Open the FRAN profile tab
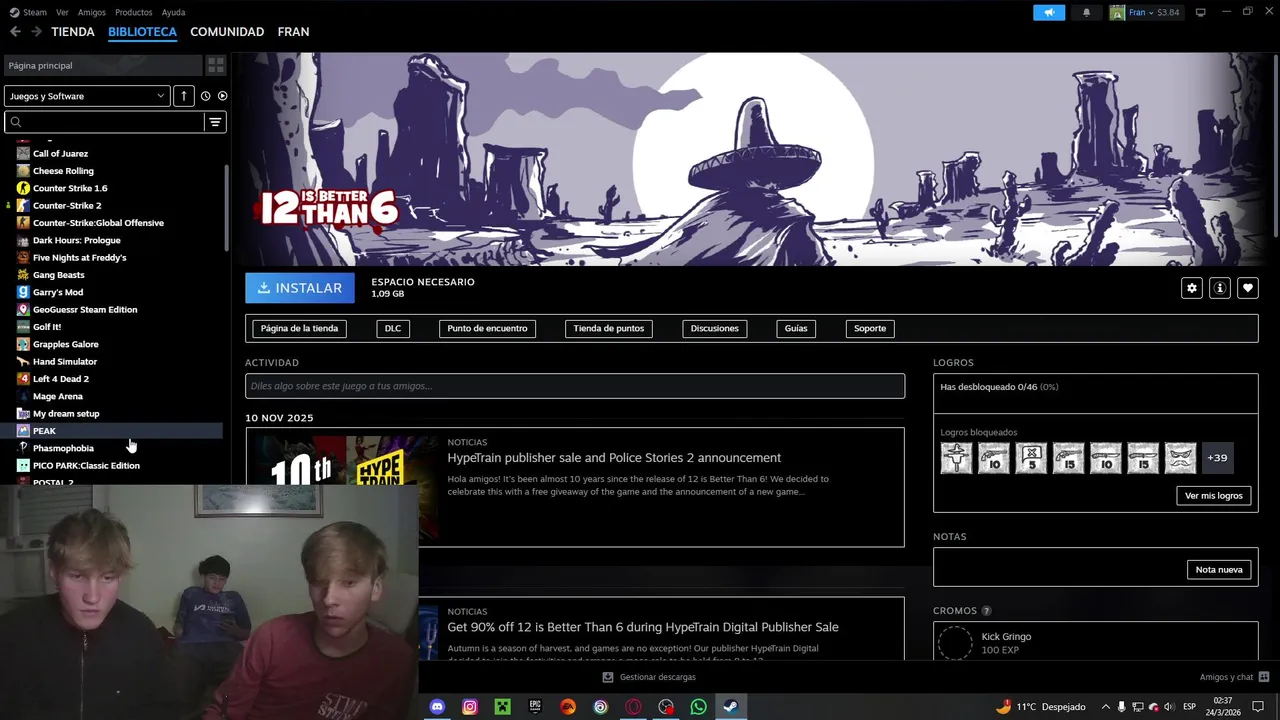 click(293, 32)
